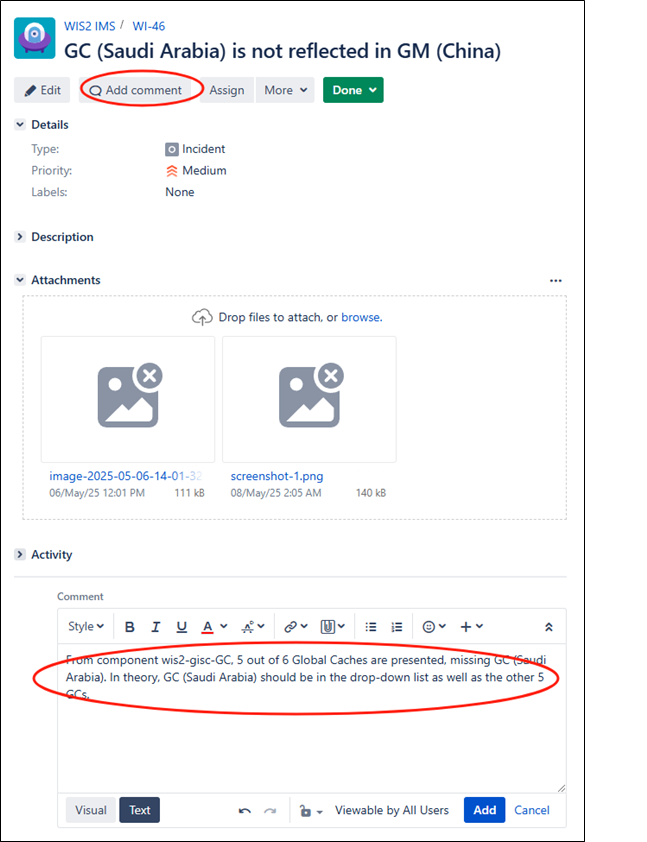
Task: Insert a bullet list in comment
Action: (x=371, y=627)
